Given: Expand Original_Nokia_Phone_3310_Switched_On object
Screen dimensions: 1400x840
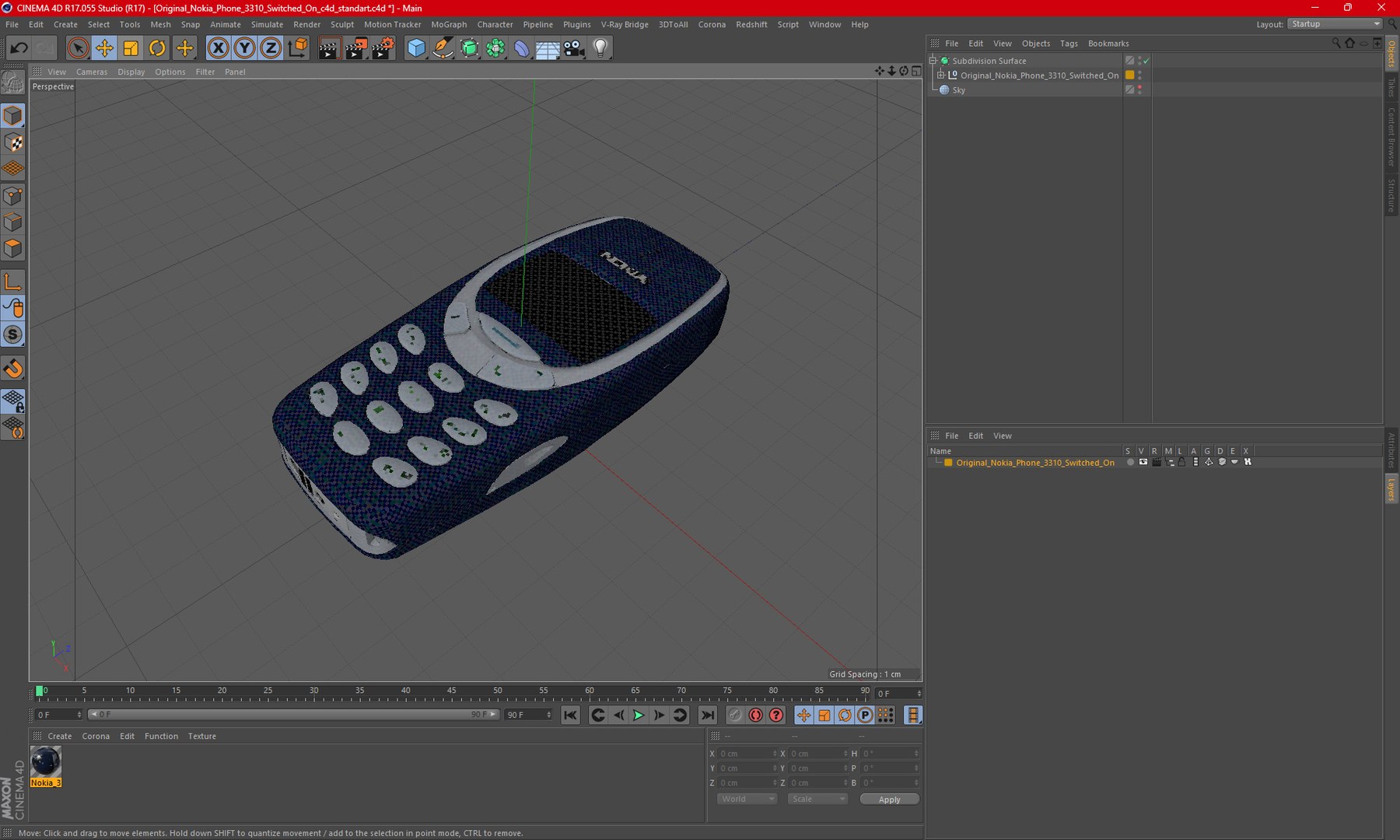Looking at the screenshot, I should [941, 75].
